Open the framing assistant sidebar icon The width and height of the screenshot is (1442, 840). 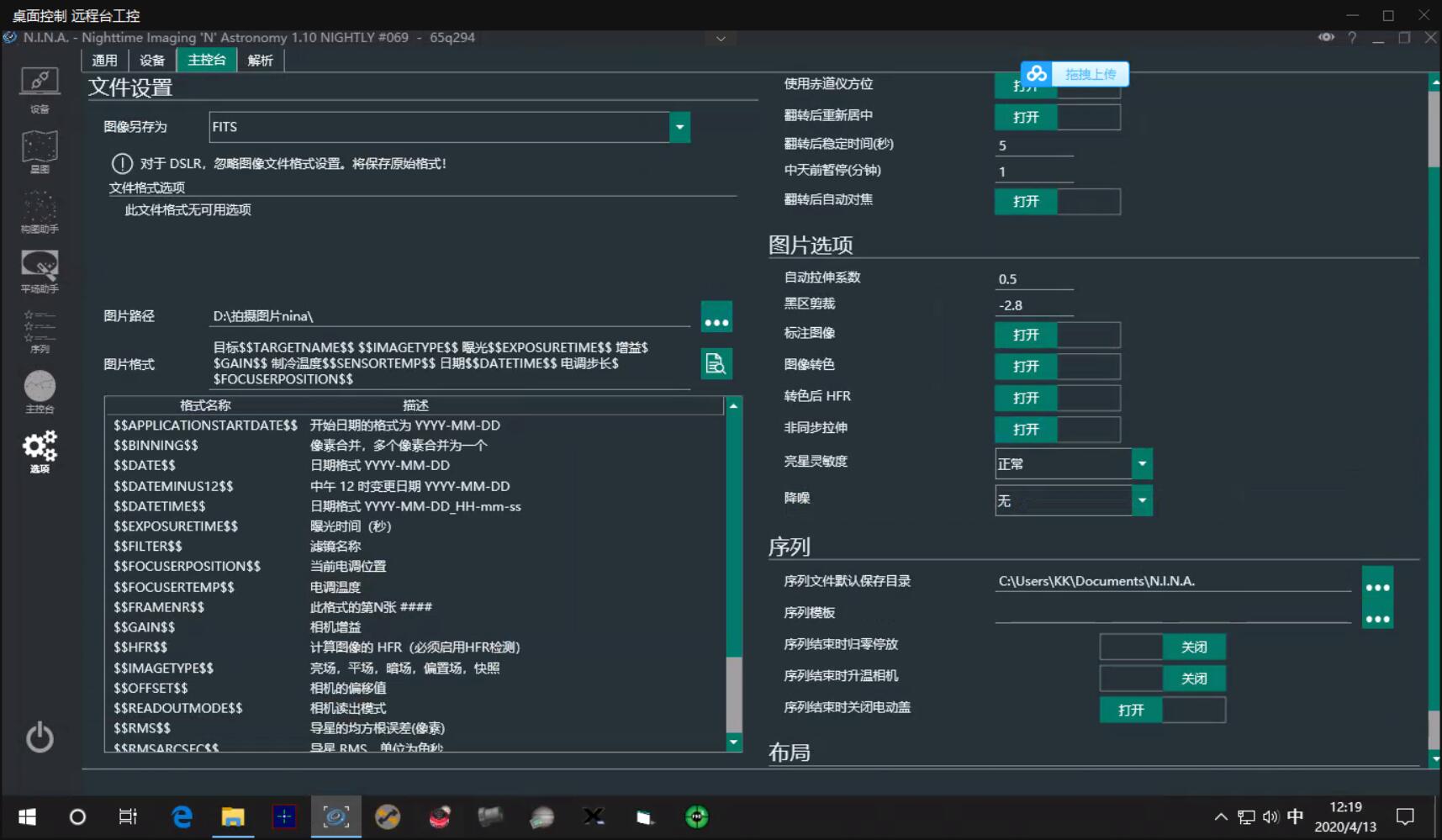pyautogui.click(x=40, y=212)
